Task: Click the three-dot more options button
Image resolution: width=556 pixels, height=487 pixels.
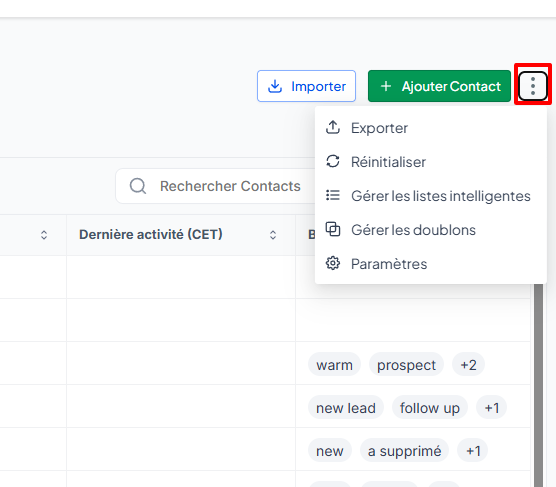Action: tap(533, 86)
